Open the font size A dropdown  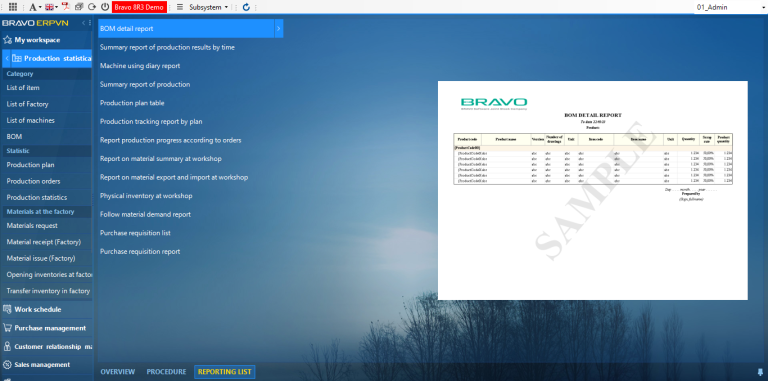click(34, 7)
